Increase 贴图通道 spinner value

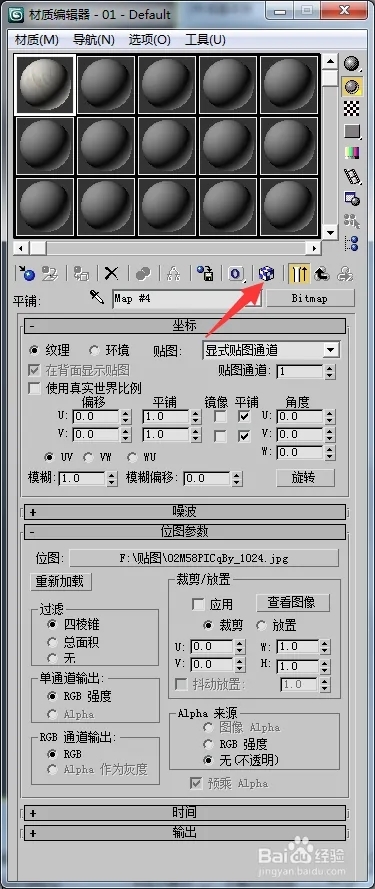point(330,368)
